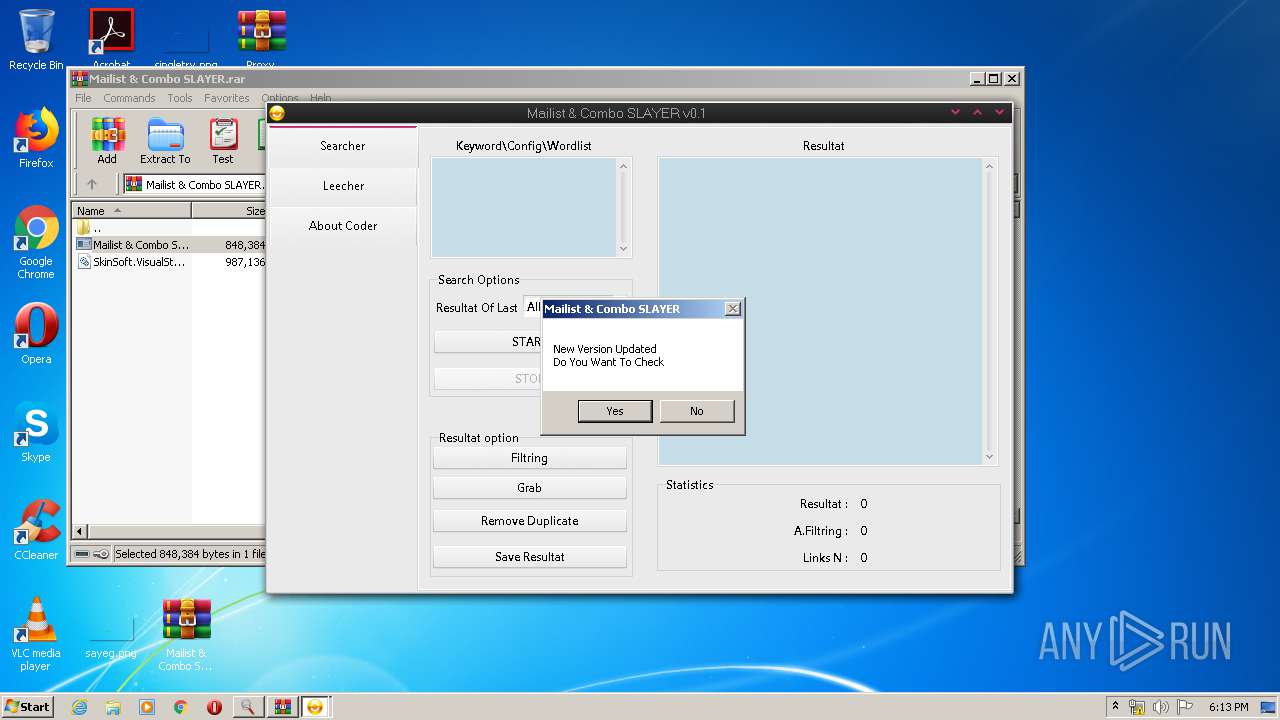Open the VLC media player desktop icon
This screenshot has height=720, width=1280.
click(36, 634)
